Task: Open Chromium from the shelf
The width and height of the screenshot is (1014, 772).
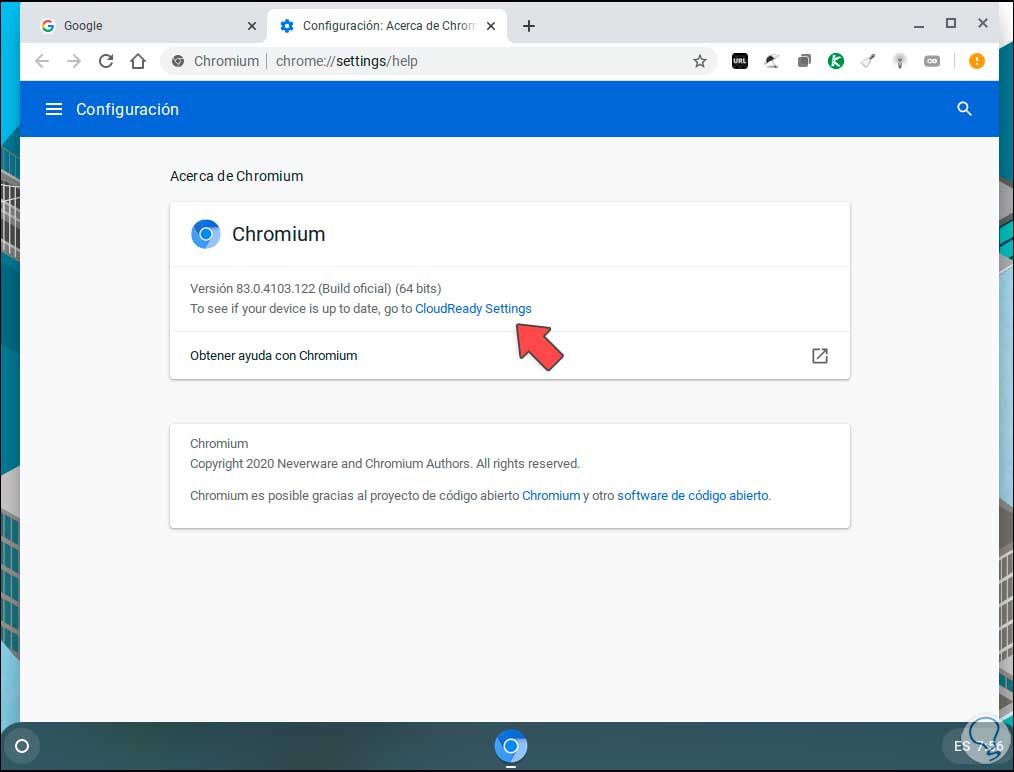Action: point(511,746)
